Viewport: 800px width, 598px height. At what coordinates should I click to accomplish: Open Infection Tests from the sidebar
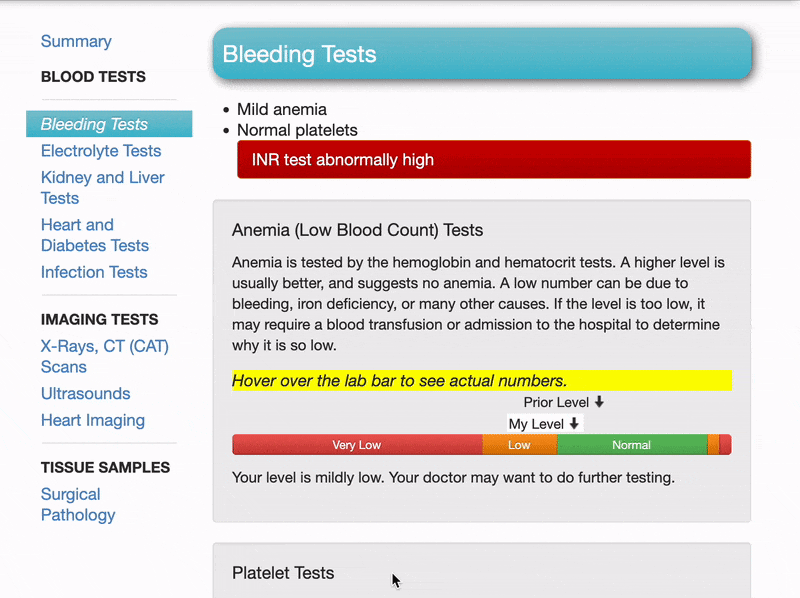(94, 272)
